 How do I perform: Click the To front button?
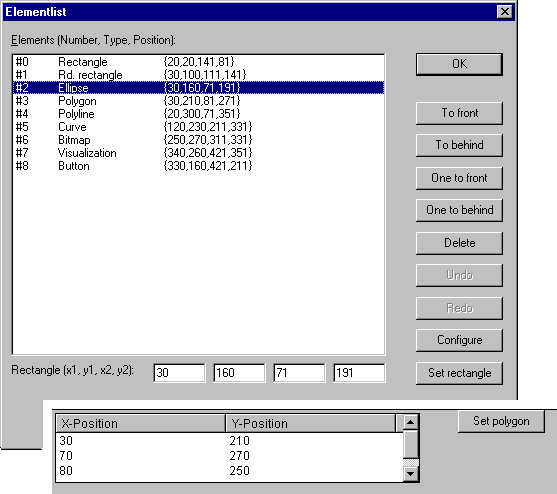point(459,113)
